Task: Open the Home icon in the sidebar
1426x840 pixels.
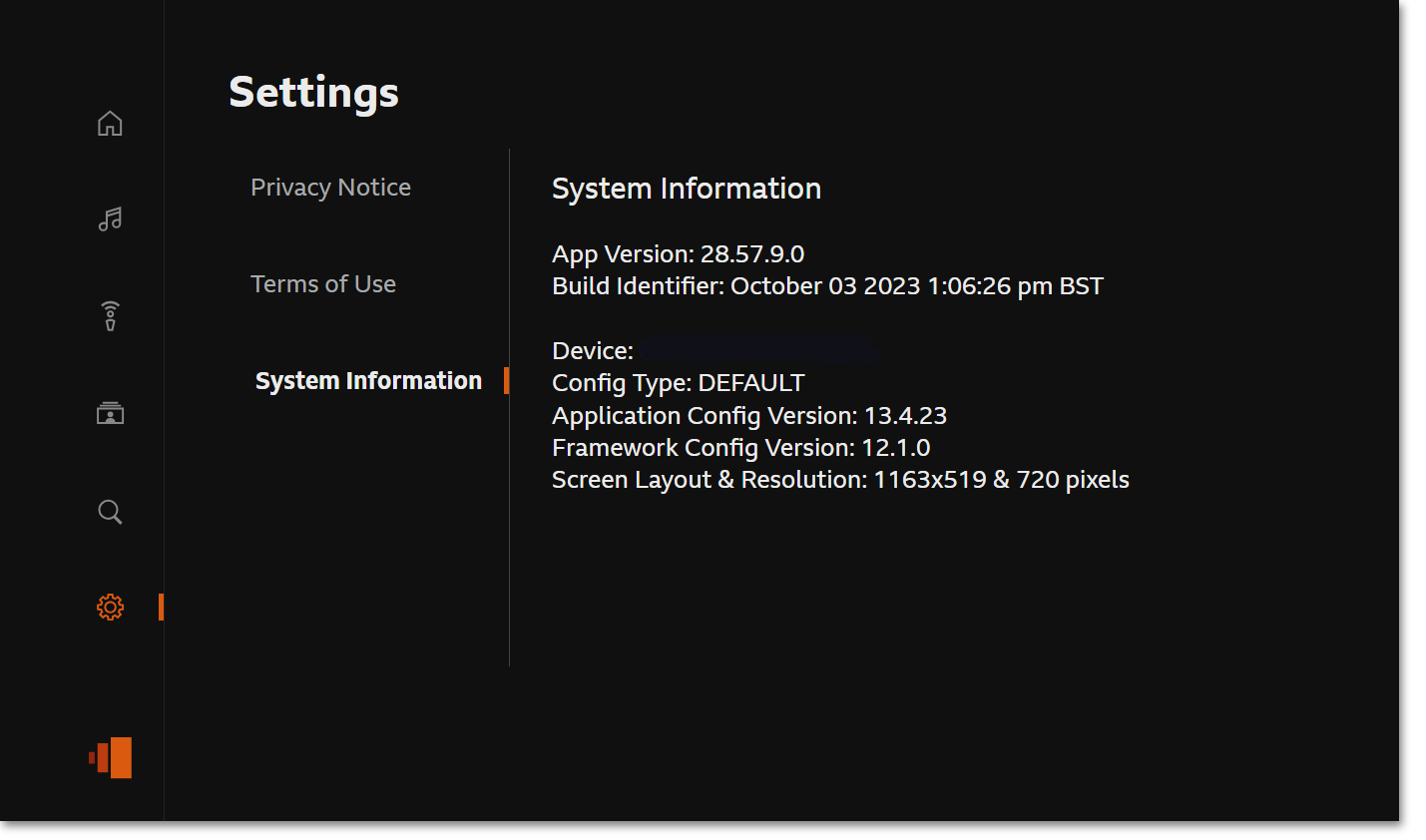Action: click(x=110, y=123)
